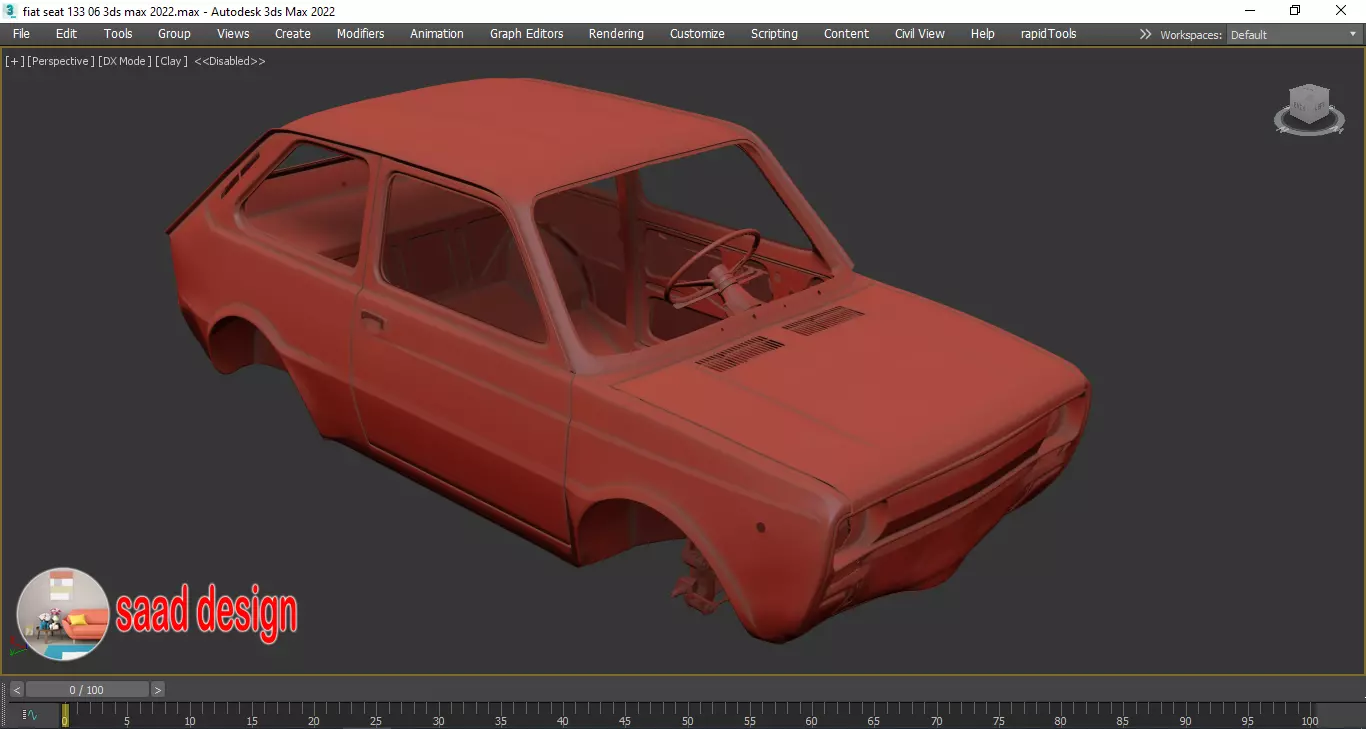This screenshot has width=1366, height=729.
Task: Open the rapidTools menu
Action: 1048,34
